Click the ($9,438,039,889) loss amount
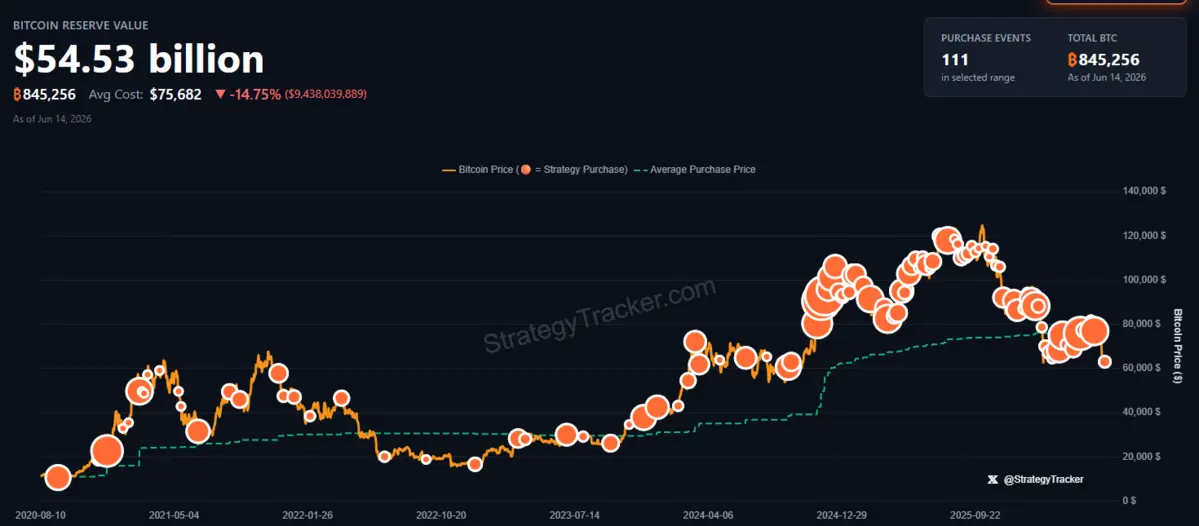The image size is (1199, 526). (x=326, y=95)
